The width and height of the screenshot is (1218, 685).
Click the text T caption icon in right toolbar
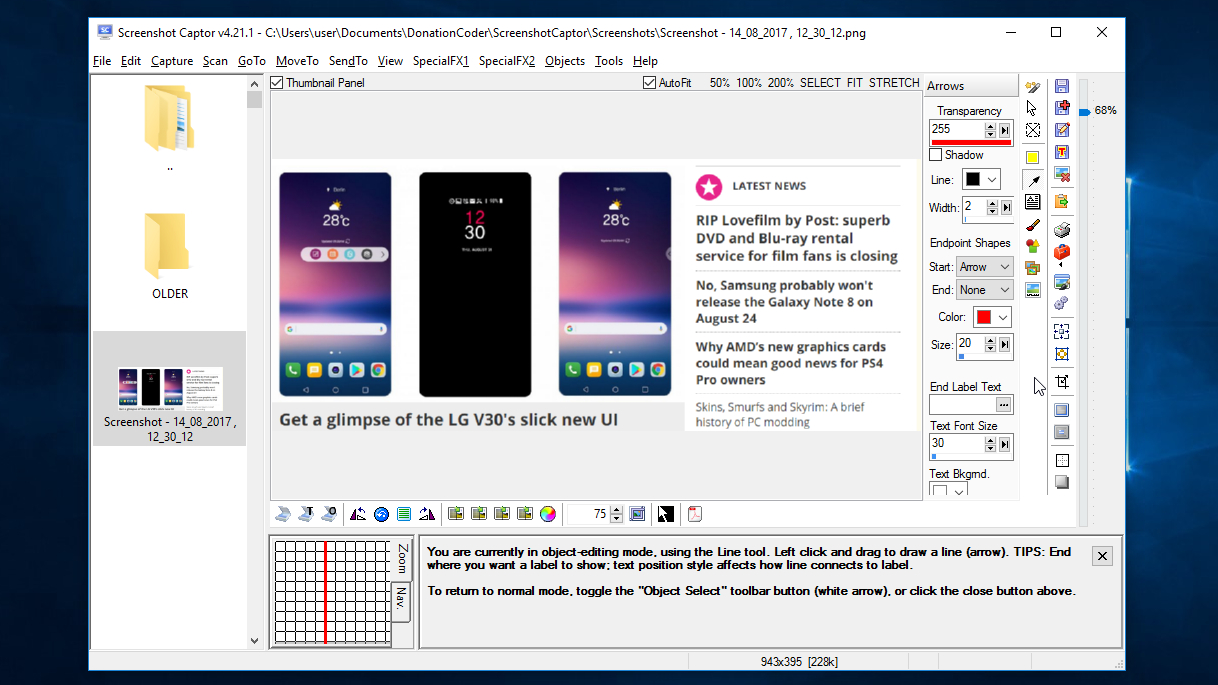[x=1062, y=152]
